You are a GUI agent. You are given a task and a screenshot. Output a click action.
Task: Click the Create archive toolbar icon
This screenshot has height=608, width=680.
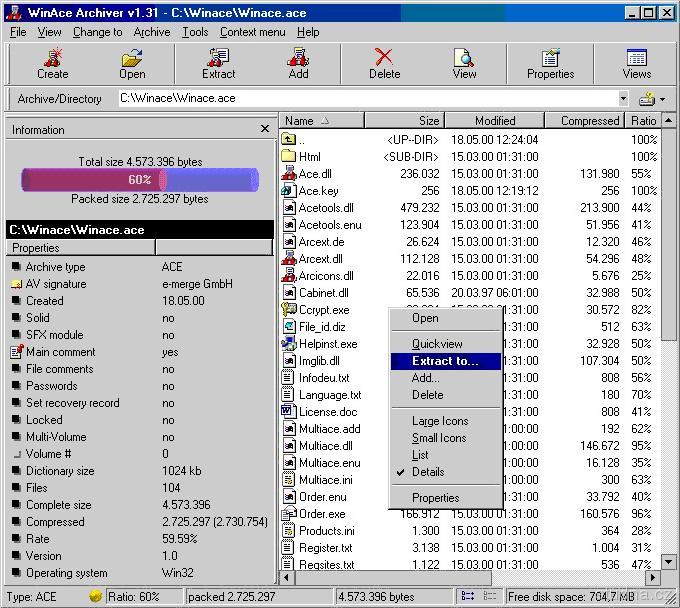coord(52,63)
